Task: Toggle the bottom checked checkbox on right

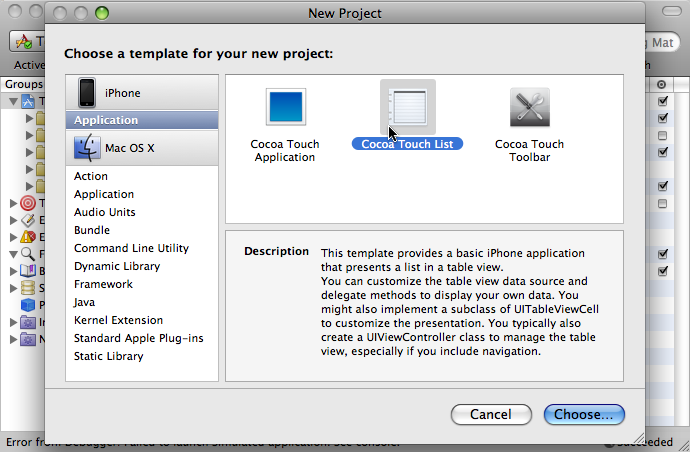Action: point(662,271)
